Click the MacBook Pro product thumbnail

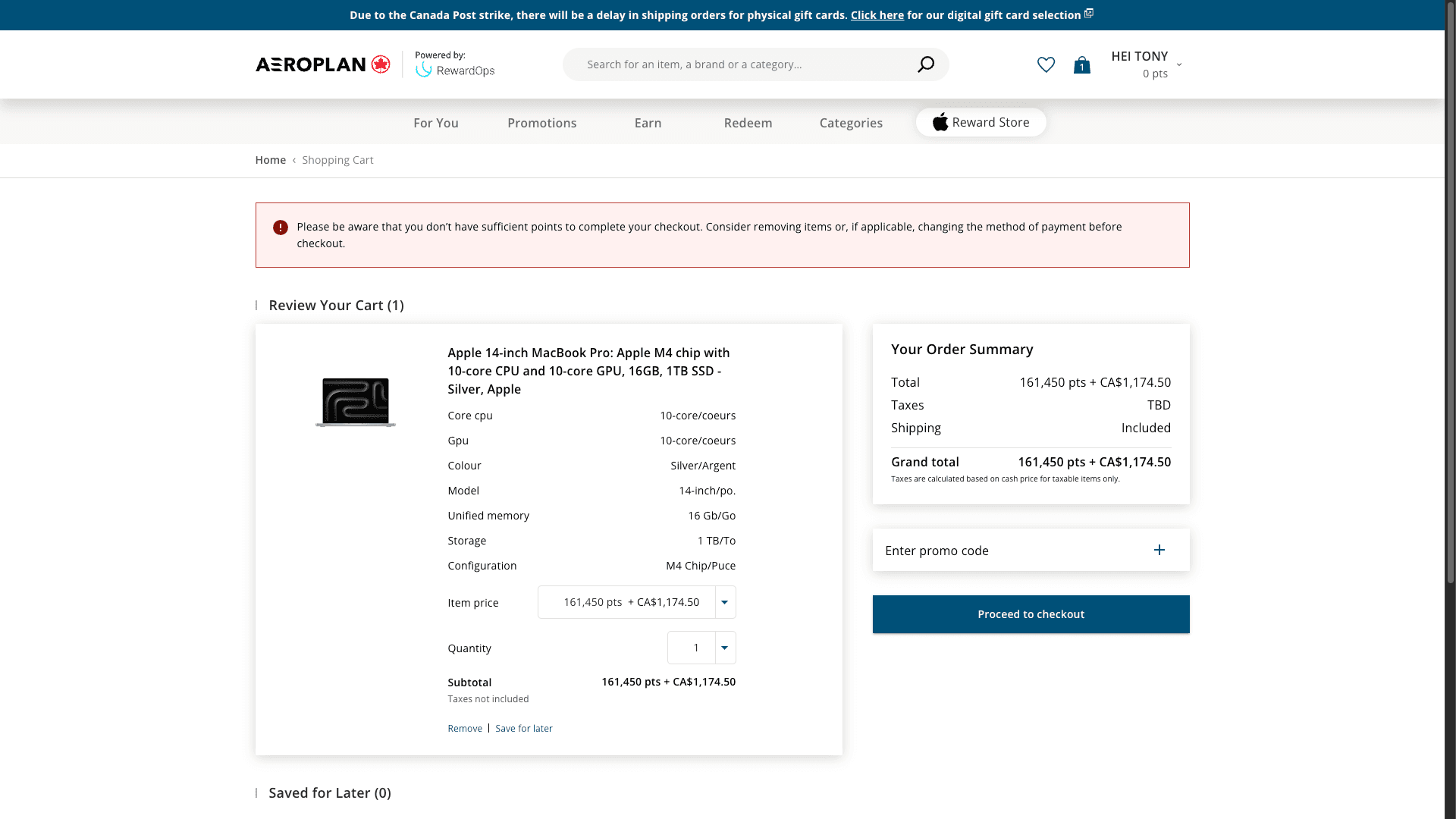(x=356, y=402)
